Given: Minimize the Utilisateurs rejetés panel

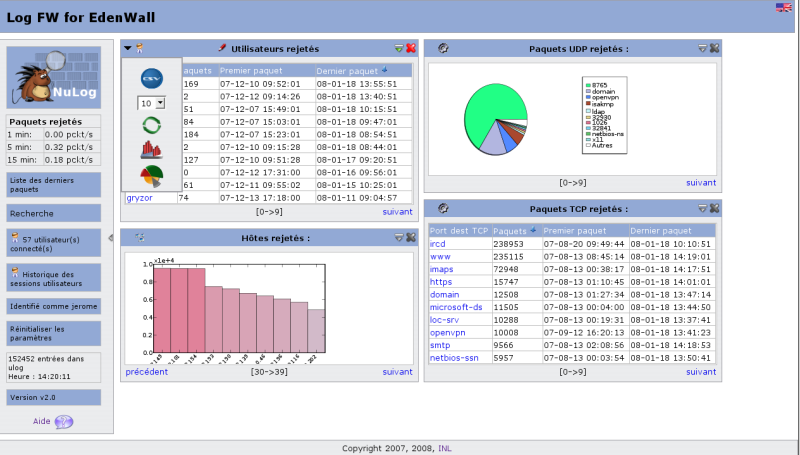Looking at the screenshot, I should (x=399, y=48).
